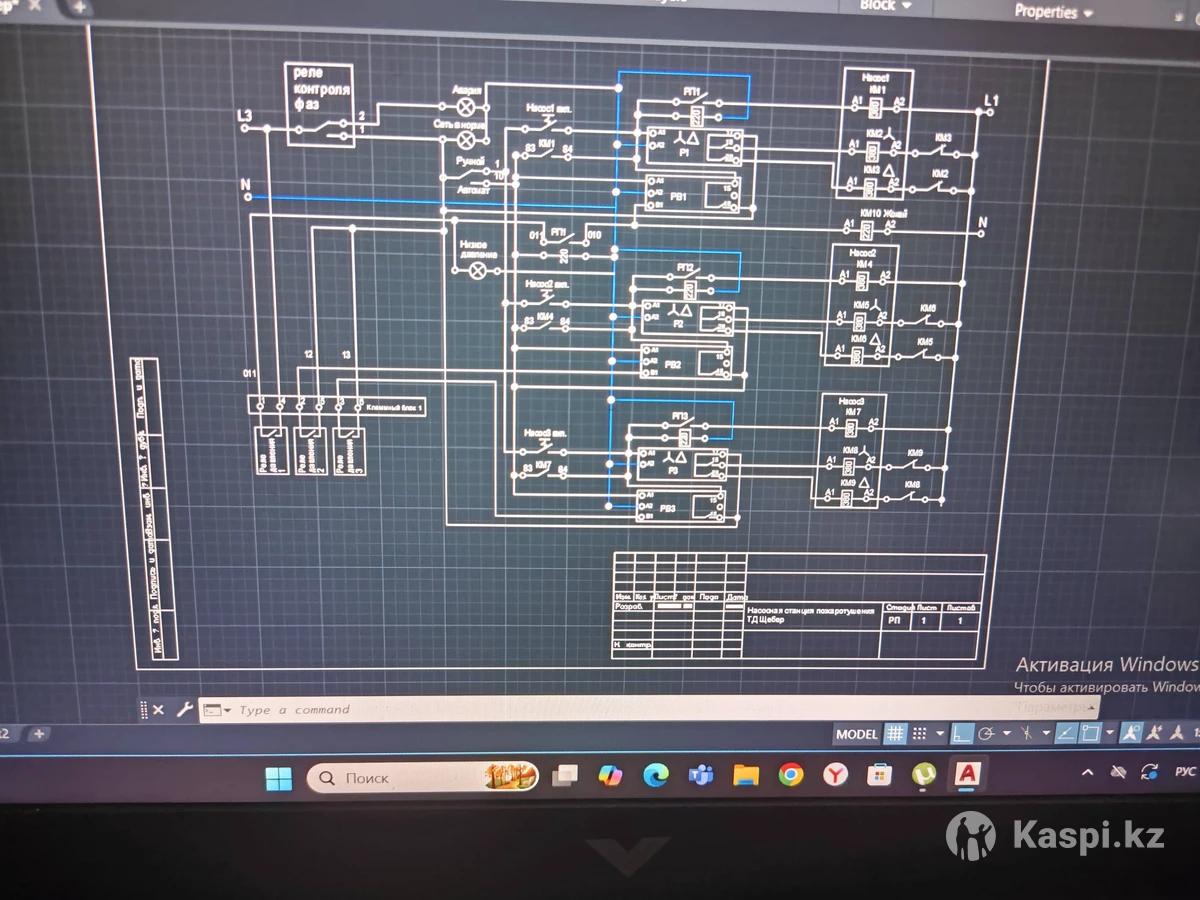Toggle Ortho mode in status bar

coord(961,734)
